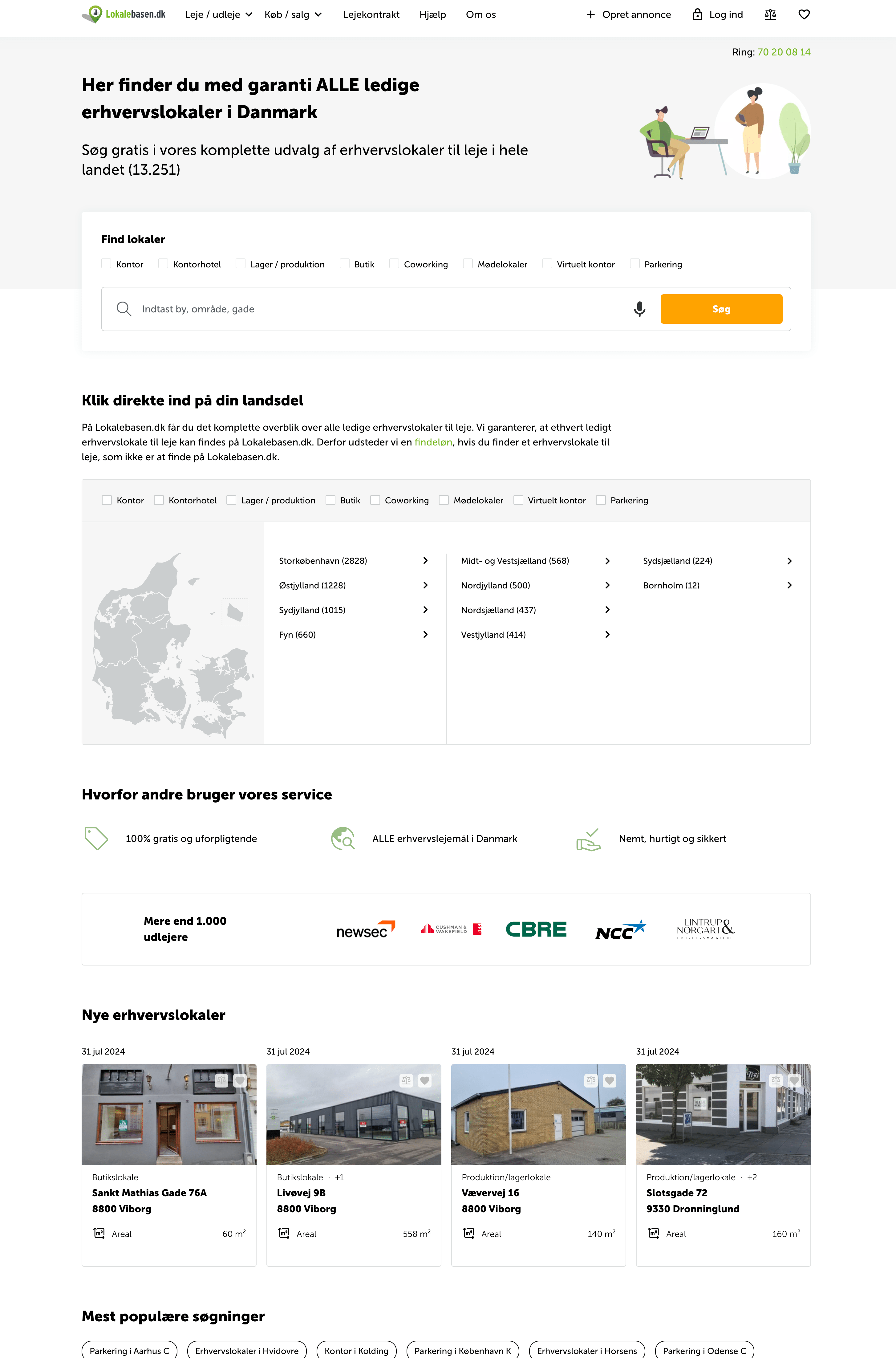Open Nordsjælland (437) region
Image resolution: width=896 pixels, height=1358 pixels.
tap(536, 610)
